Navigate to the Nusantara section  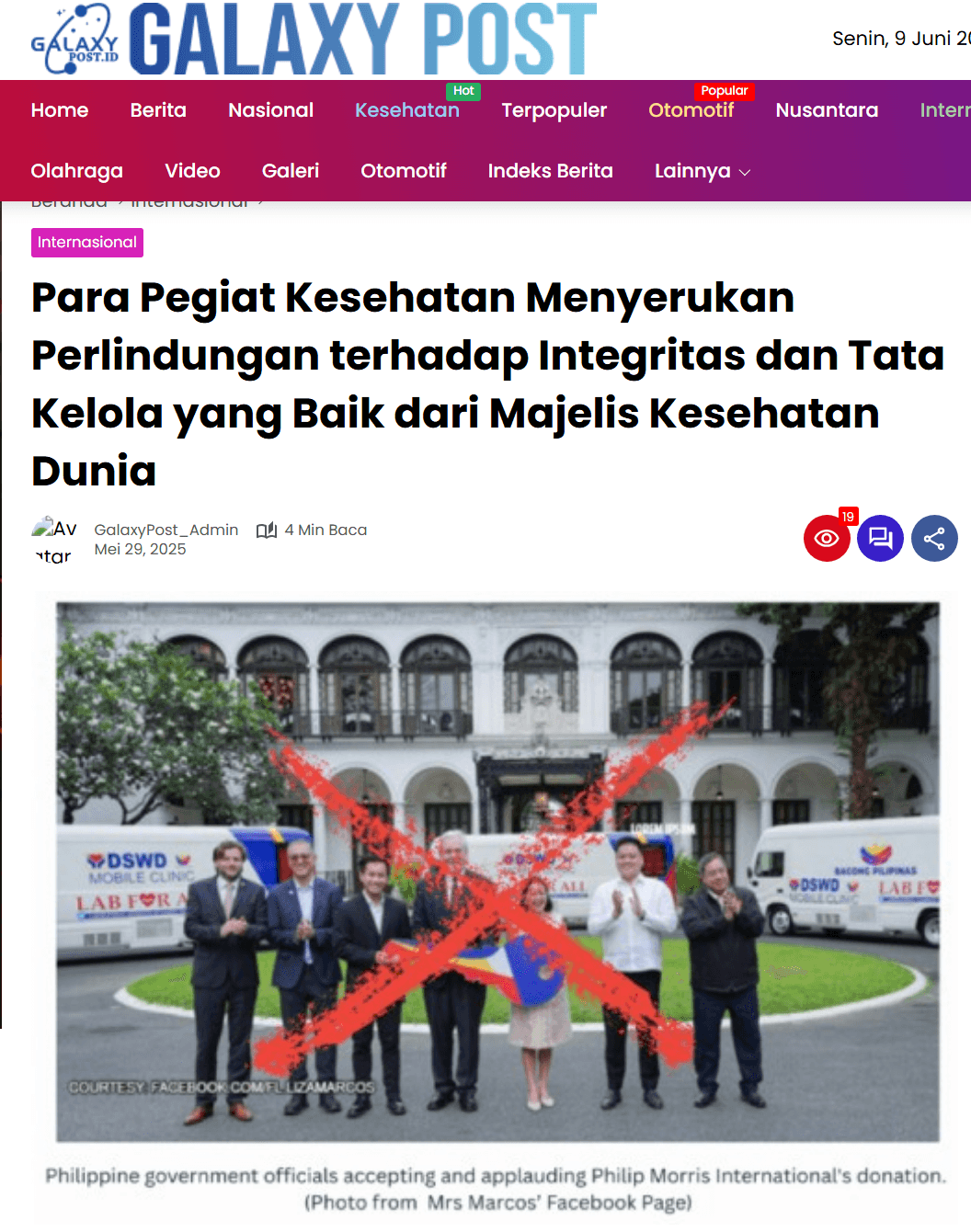828,110
